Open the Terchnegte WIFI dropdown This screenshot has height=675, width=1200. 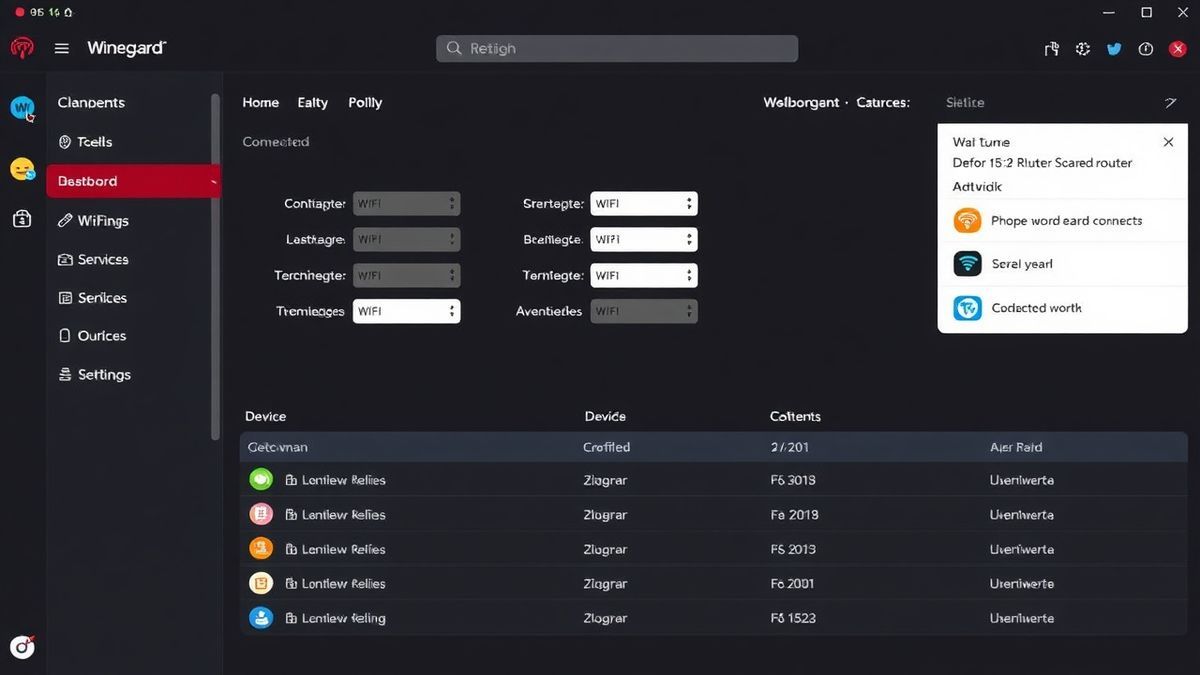point(406,275)
